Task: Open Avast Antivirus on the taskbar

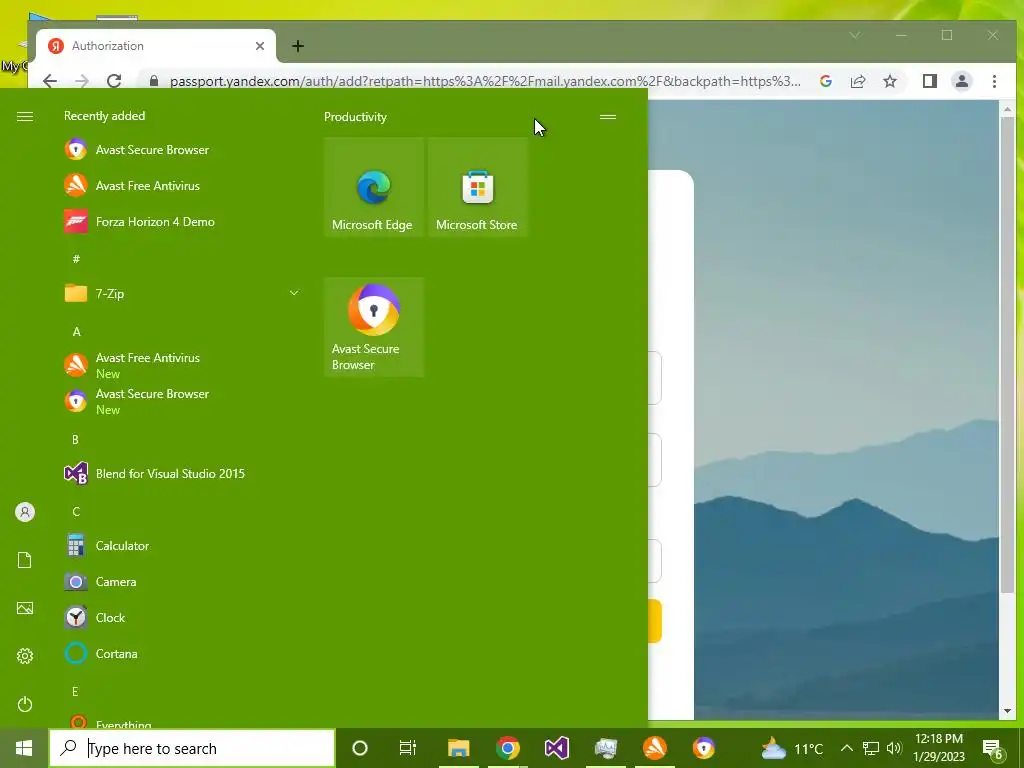Action: point(654,748)
